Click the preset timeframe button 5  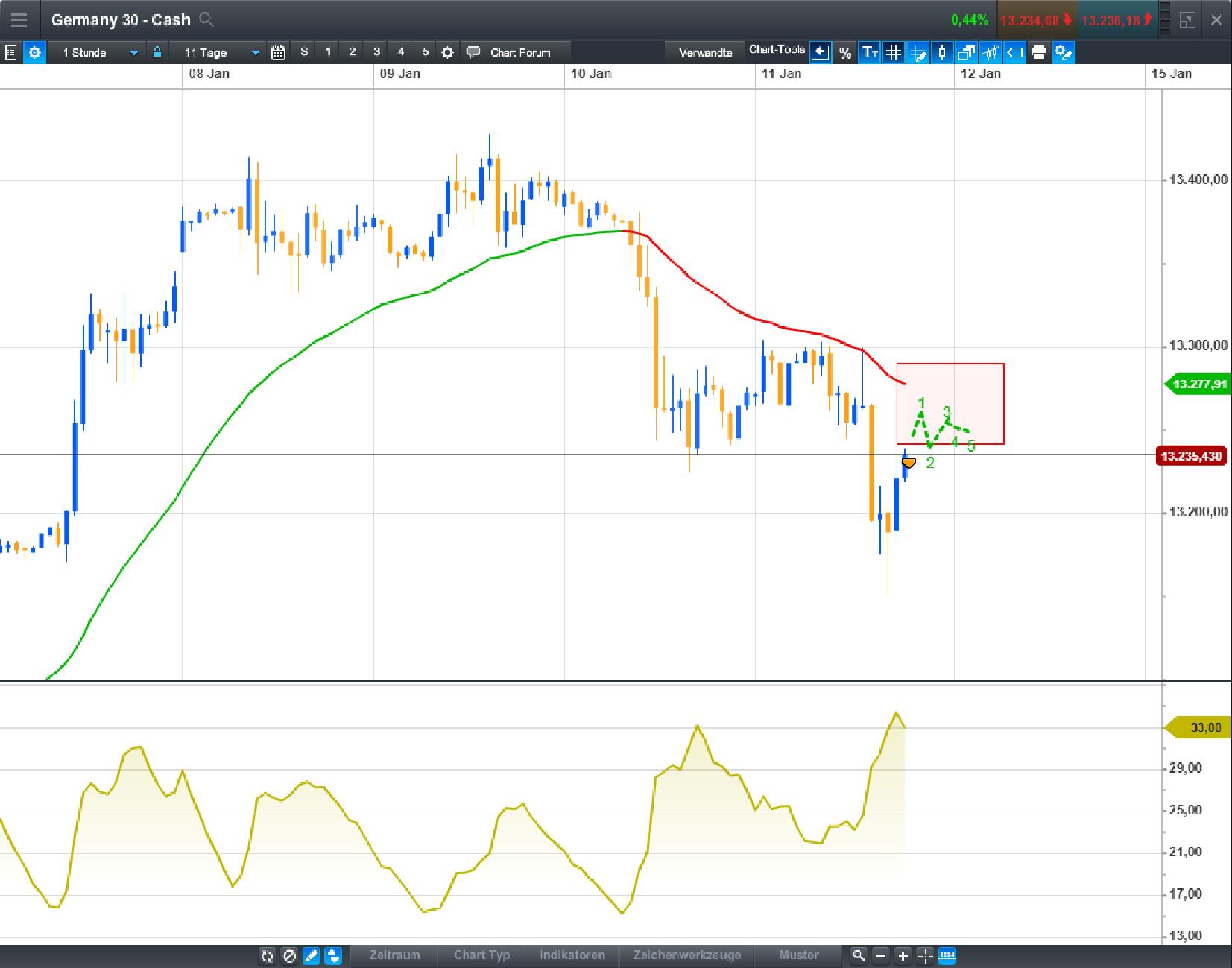pyautogui.click(x=426, y=52)
